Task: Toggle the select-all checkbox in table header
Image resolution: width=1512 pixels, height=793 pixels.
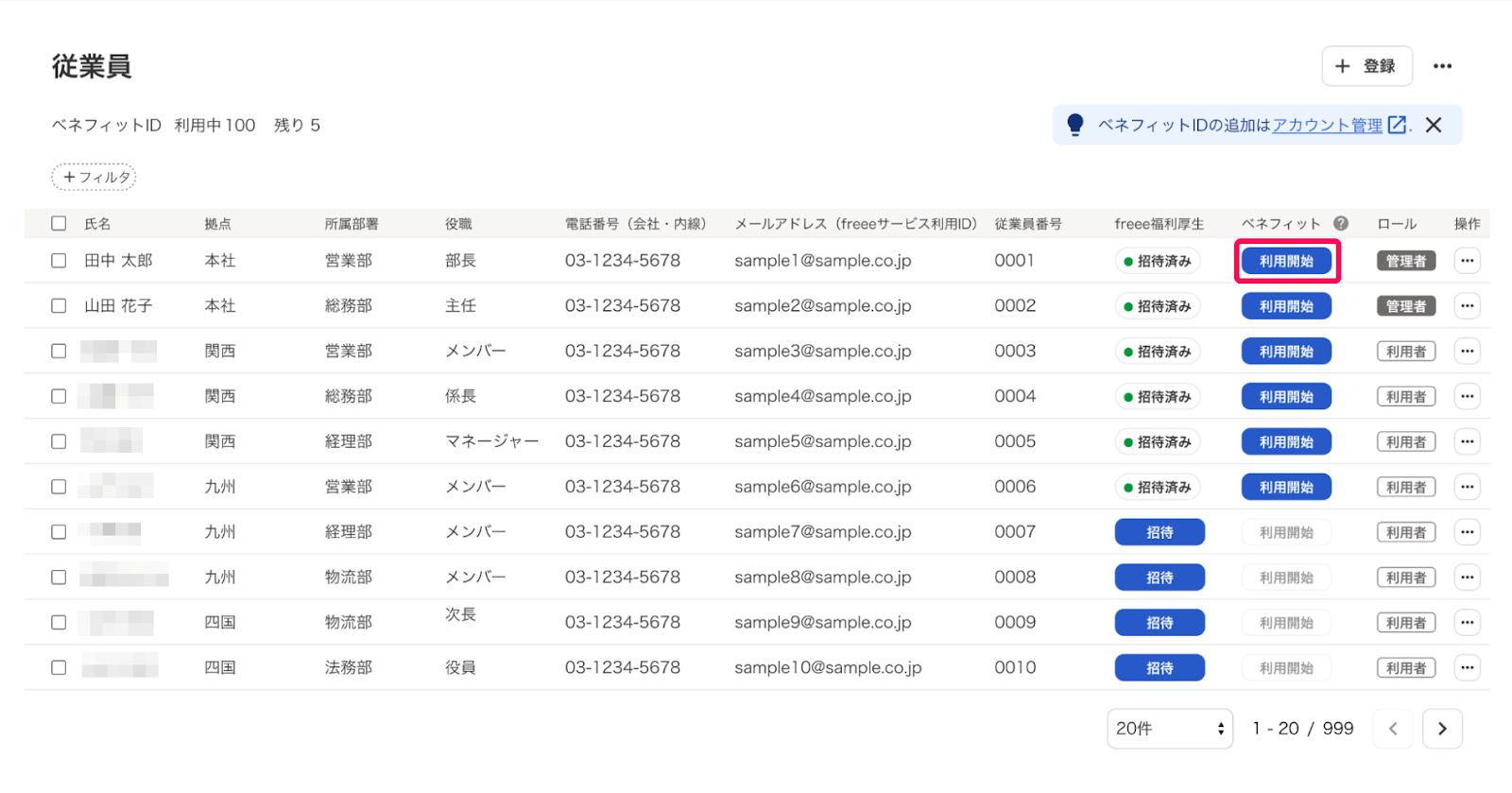Action: point(59,224)
